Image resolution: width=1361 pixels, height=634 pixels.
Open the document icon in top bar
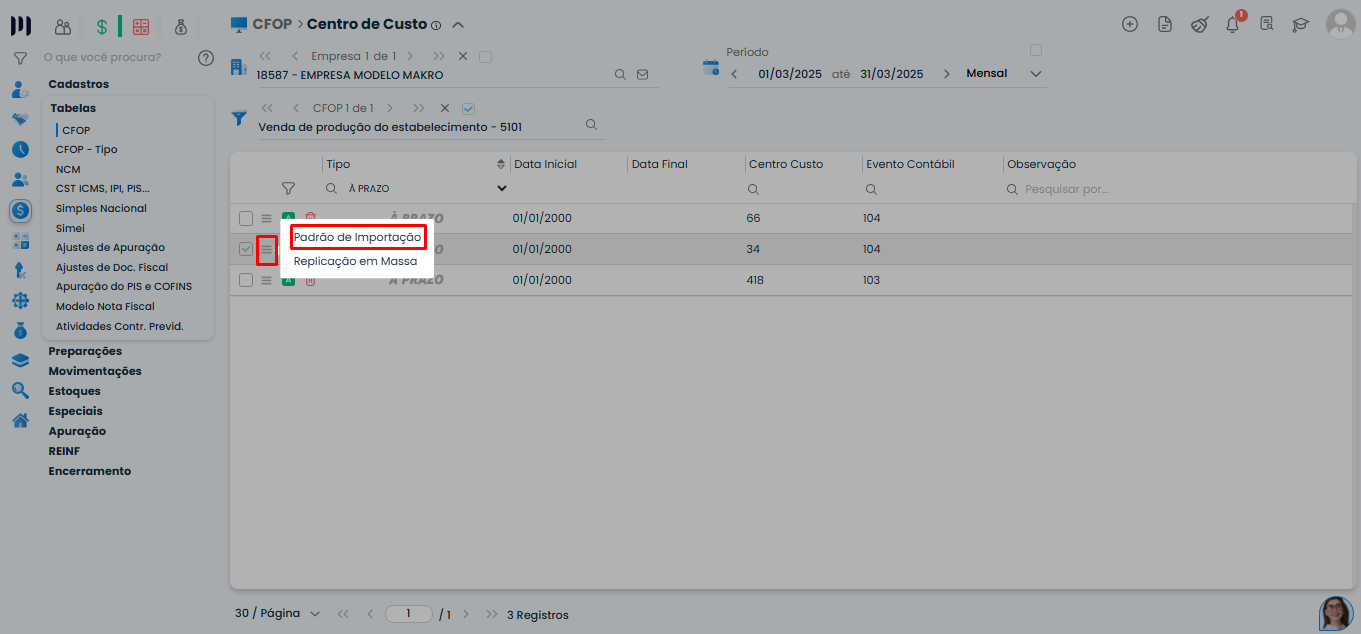(1165, 25)
